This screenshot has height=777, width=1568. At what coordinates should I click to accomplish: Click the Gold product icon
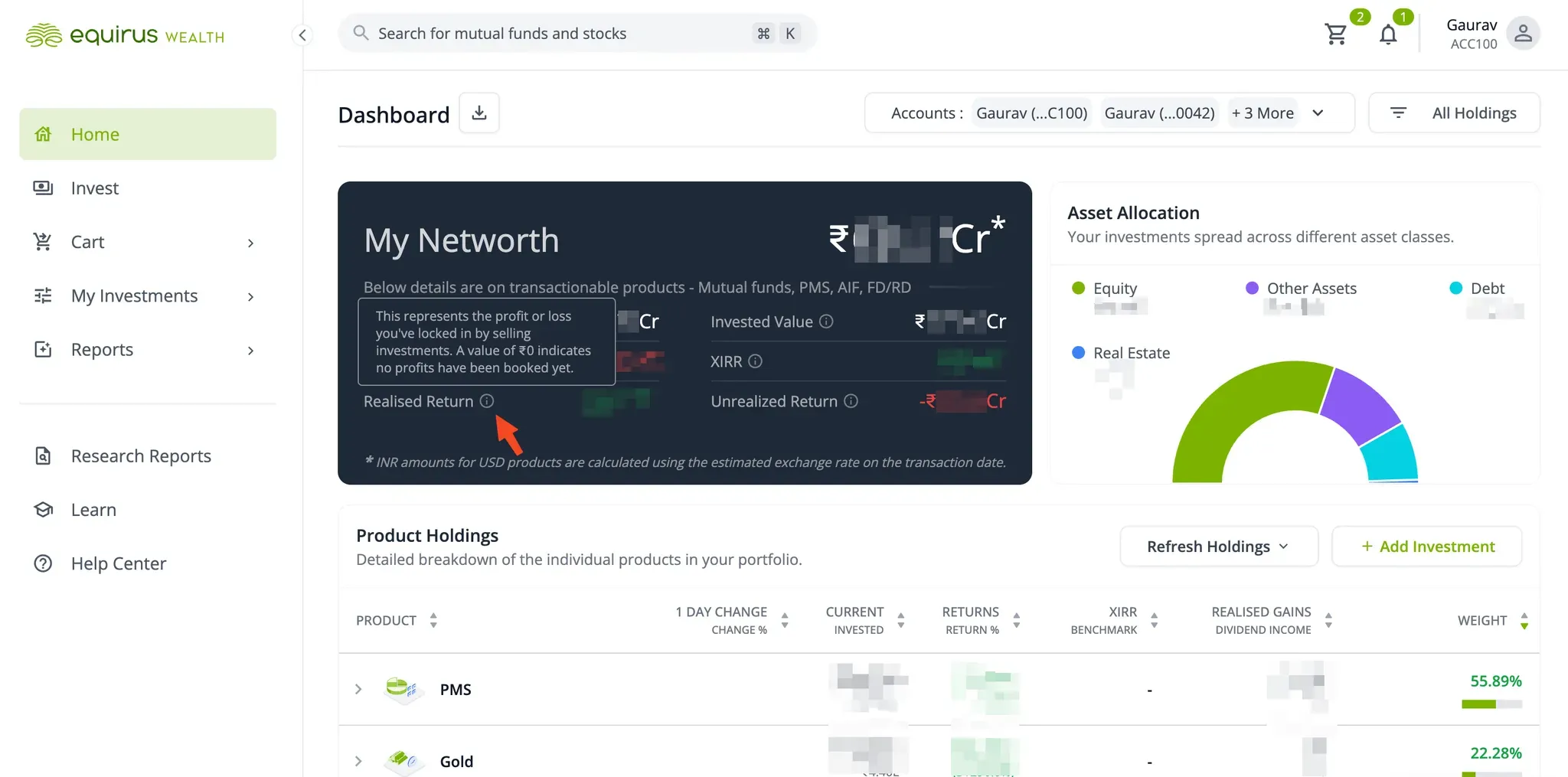pos(402,761)
